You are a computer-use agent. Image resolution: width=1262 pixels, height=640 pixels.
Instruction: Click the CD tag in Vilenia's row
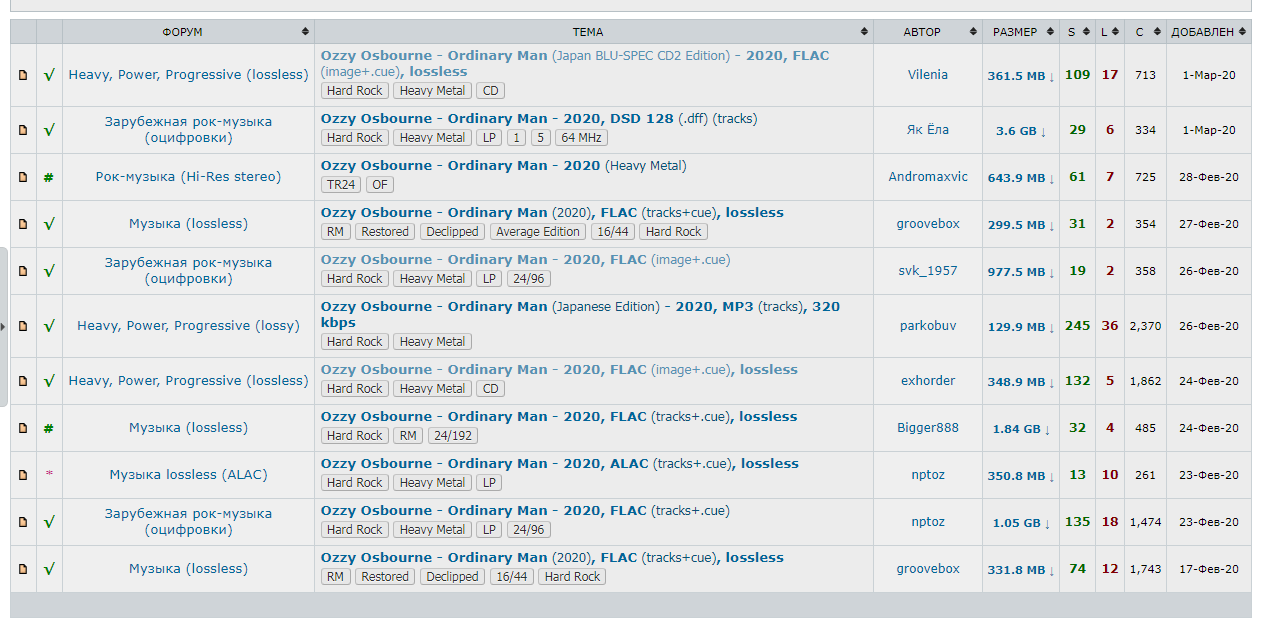[x=490, y=91]
